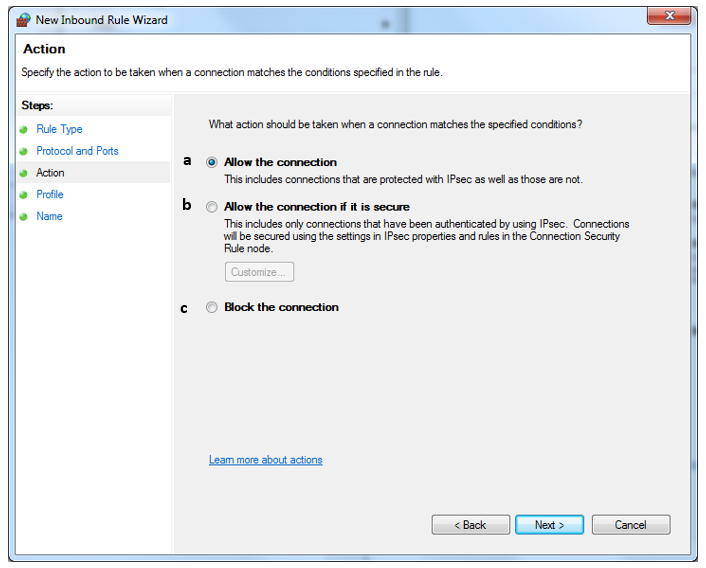706x568 pixels.
Task: Click the Customize button
Action: pyautogui.click(x=259, y=272)
